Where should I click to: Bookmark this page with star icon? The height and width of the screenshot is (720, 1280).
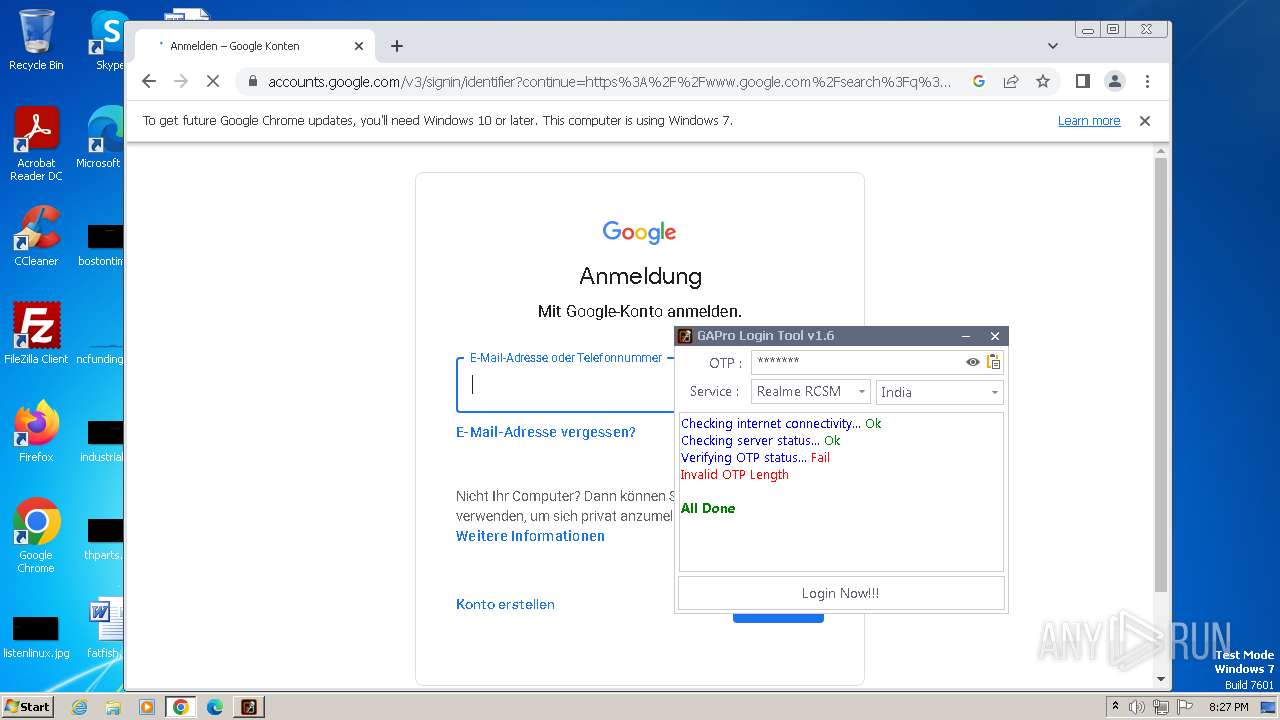pos(1043,81)
